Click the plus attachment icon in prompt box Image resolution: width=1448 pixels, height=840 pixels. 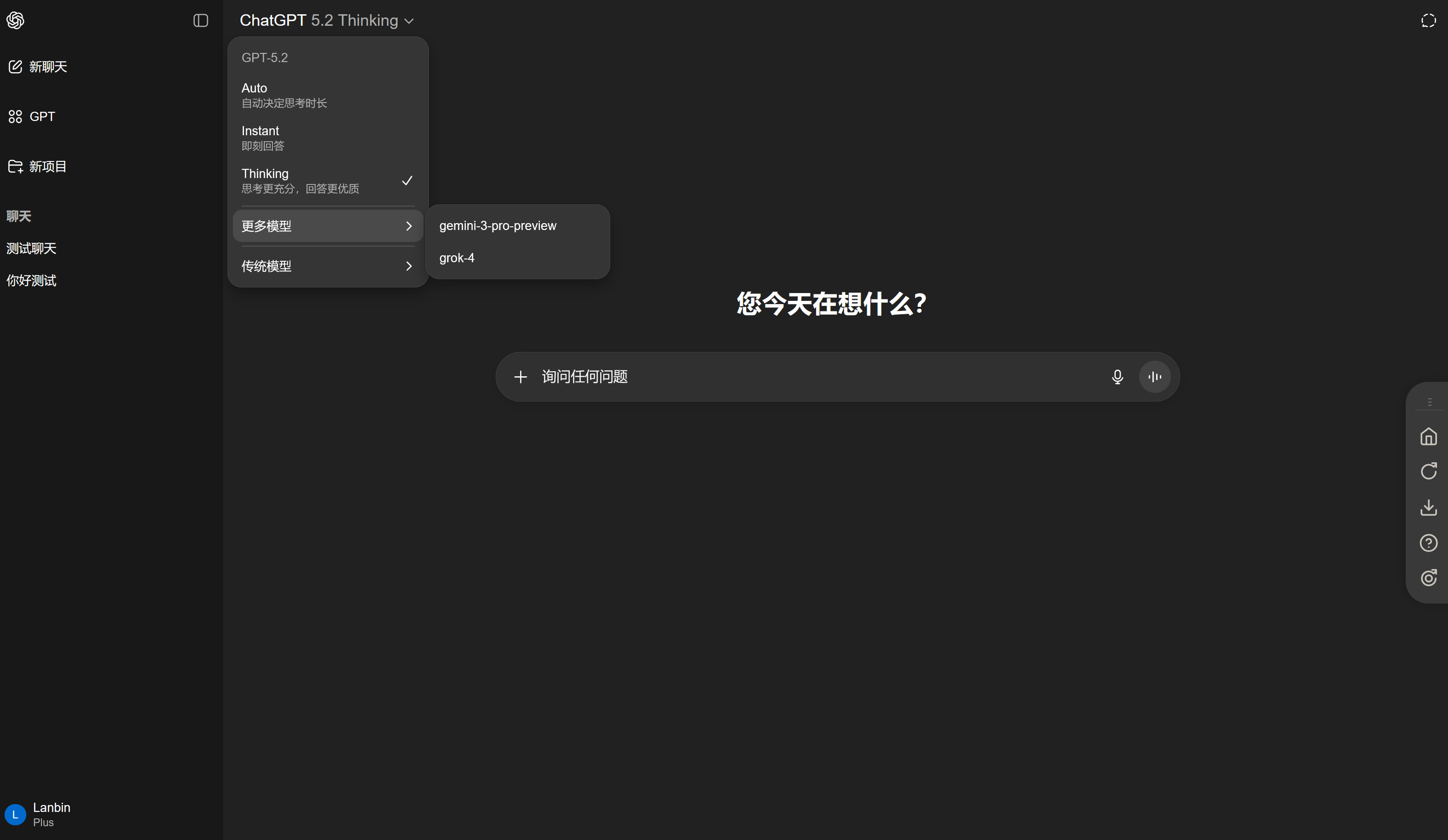point(521,377)
